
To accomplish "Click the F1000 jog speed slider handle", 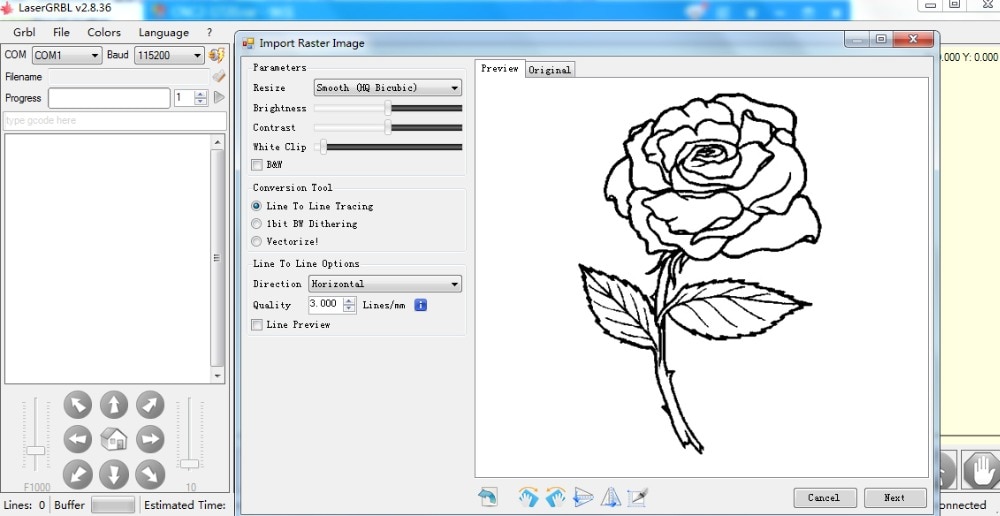I will tap(35, 450).
